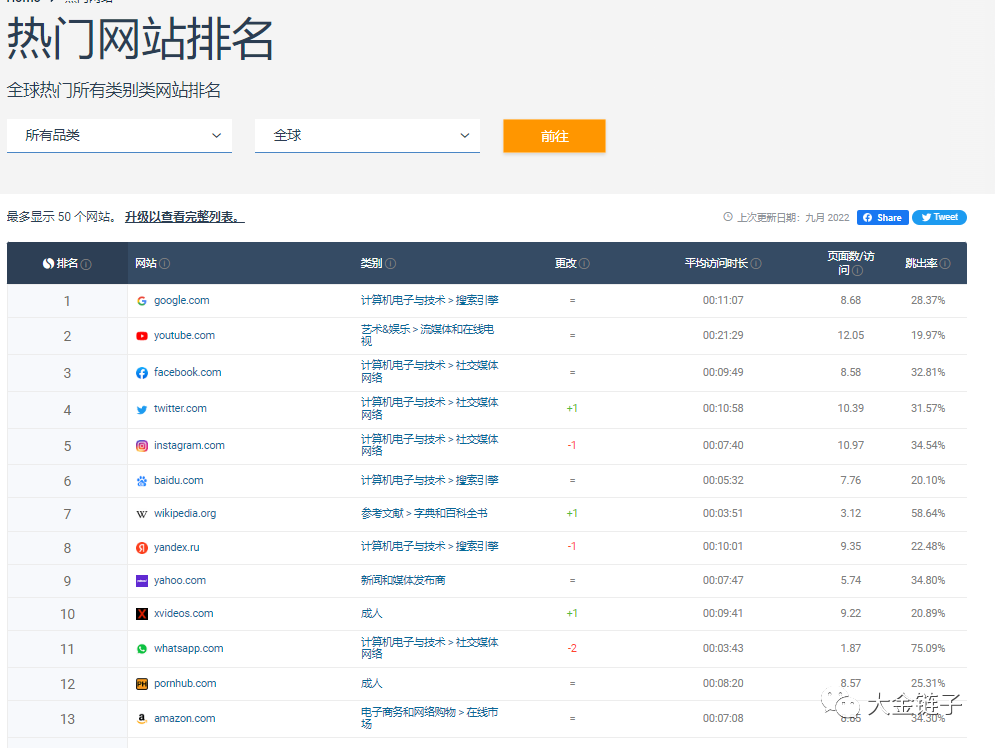This screenshot has width=995, height=748.
Task: Click info icon beside 网站 header
Action: click(164, 263)
